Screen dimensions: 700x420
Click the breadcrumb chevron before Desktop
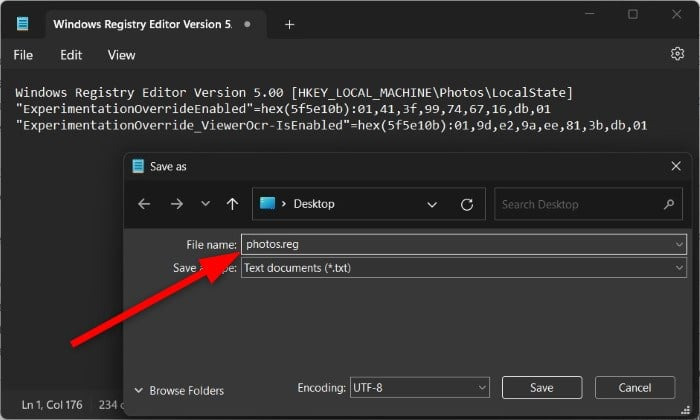pos(284,204)
